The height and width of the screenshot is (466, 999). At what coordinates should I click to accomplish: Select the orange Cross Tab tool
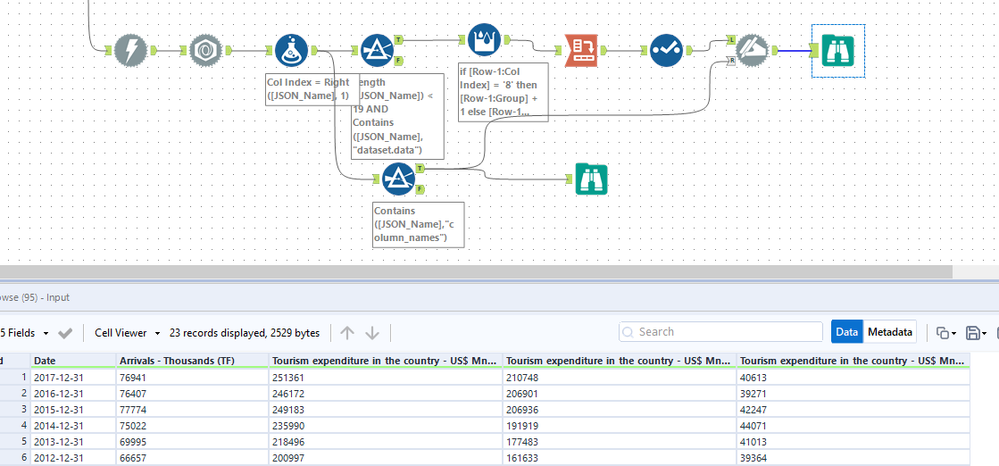pos(582,50)
